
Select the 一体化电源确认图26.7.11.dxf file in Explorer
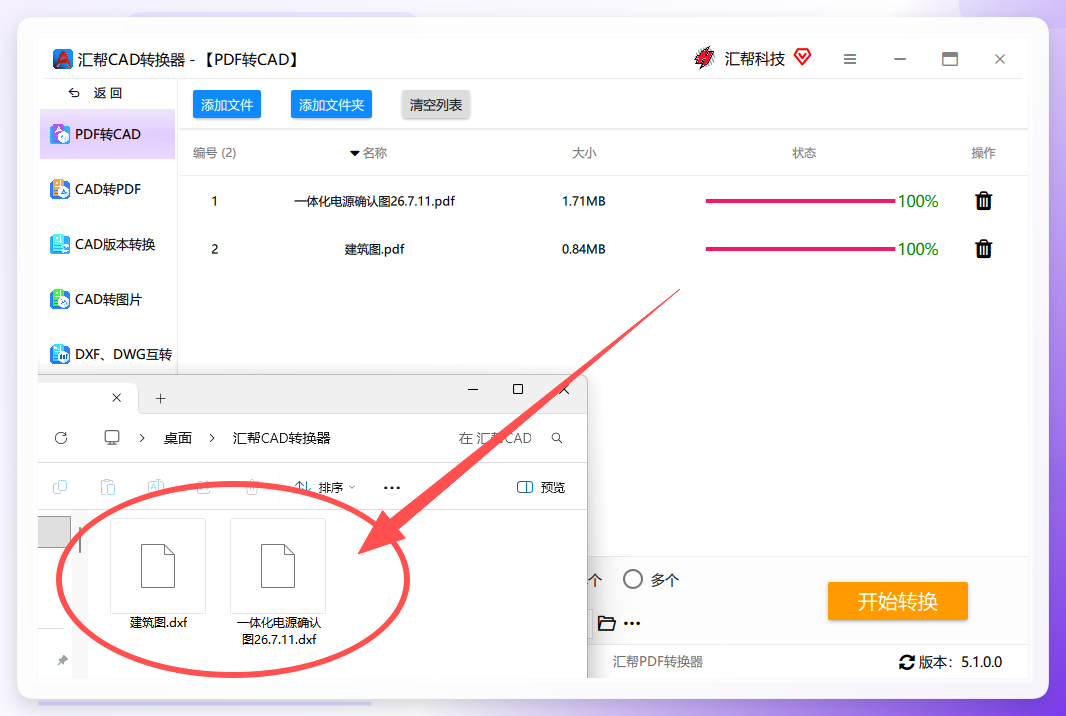(278, 583)
